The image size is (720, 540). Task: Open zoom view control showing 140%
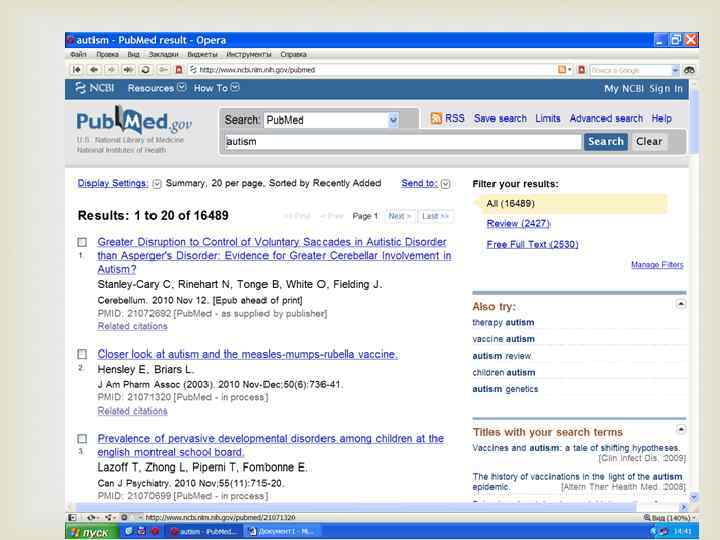(670, 518)
